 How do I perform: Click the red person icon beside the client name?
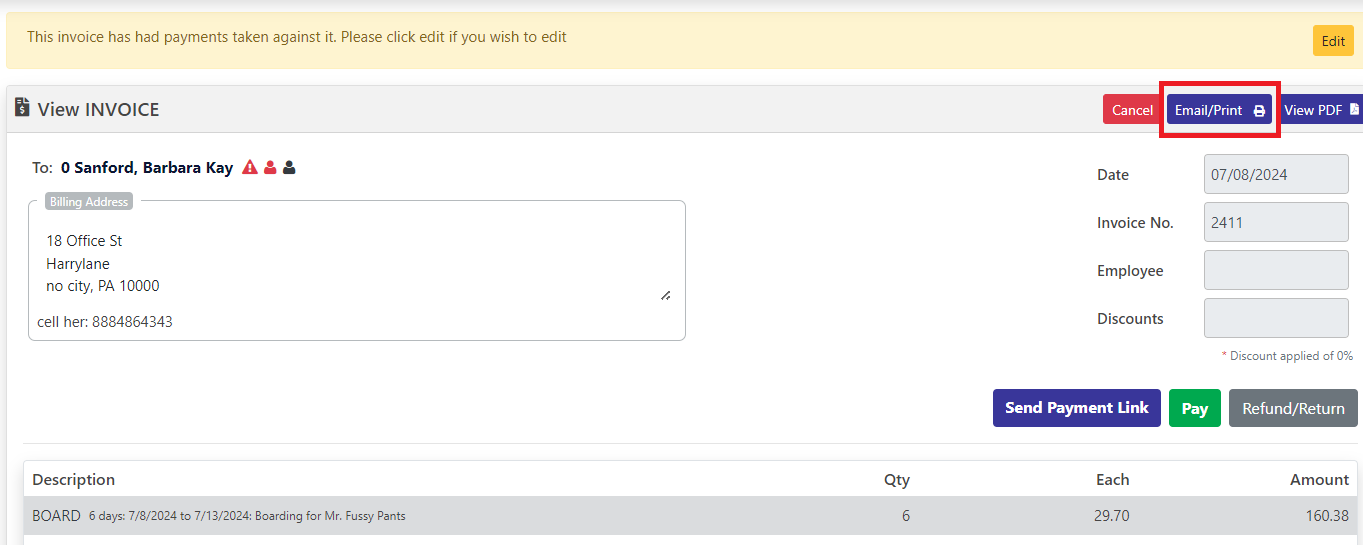tap(270, 167)
